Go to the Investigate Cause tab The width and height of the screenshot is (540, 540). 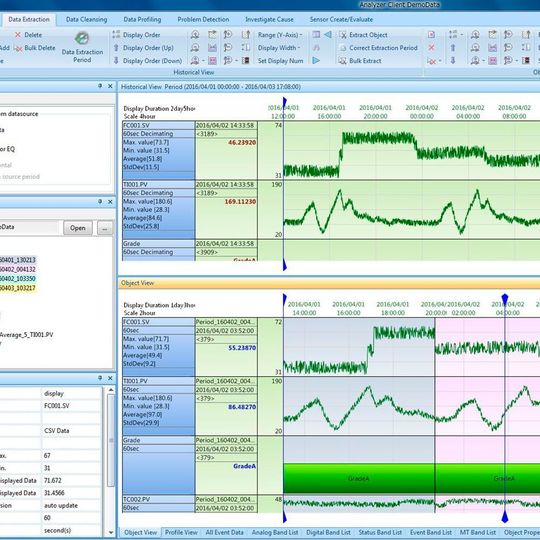tap(269, 19)
